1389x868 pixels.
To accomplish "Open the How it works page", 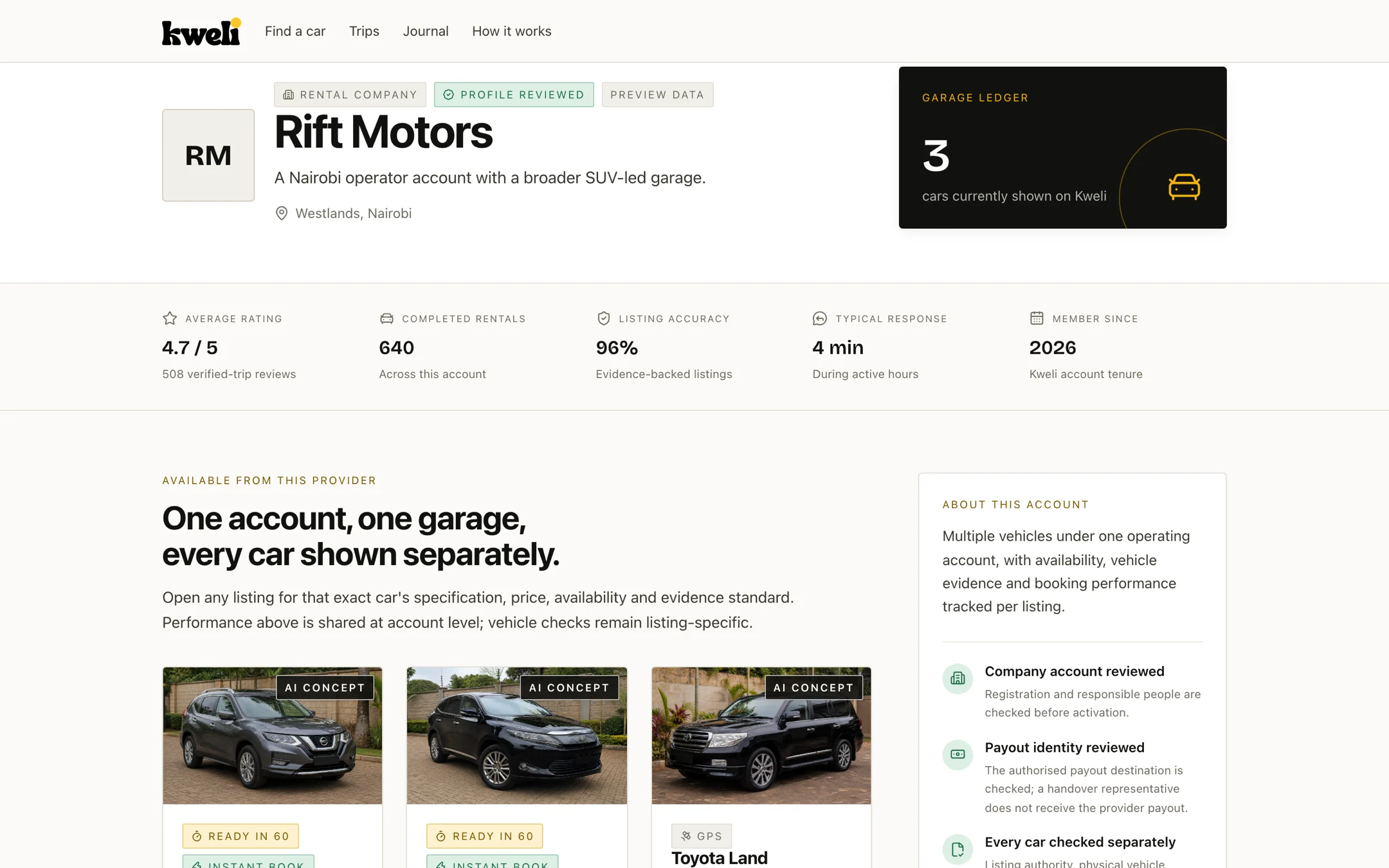I will [x=512, y=31].
